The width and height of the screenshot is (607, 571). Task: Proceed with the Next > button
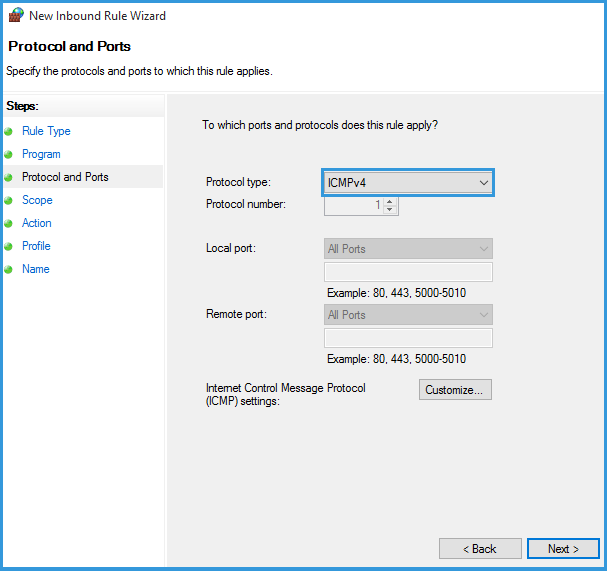click(x=563, y=549)
